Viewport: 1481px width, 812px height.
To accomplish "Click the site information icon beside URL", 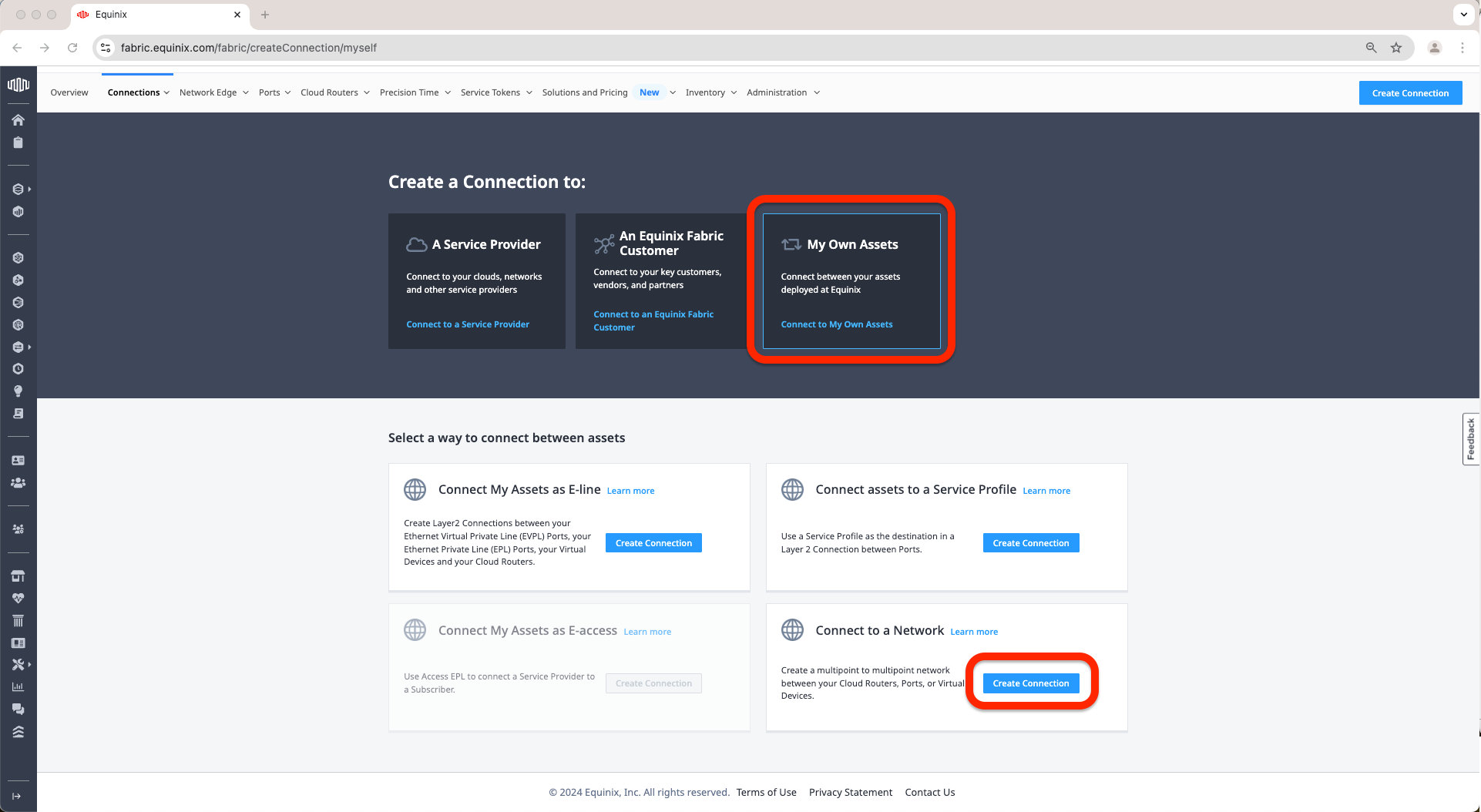I will coord(106,48).
